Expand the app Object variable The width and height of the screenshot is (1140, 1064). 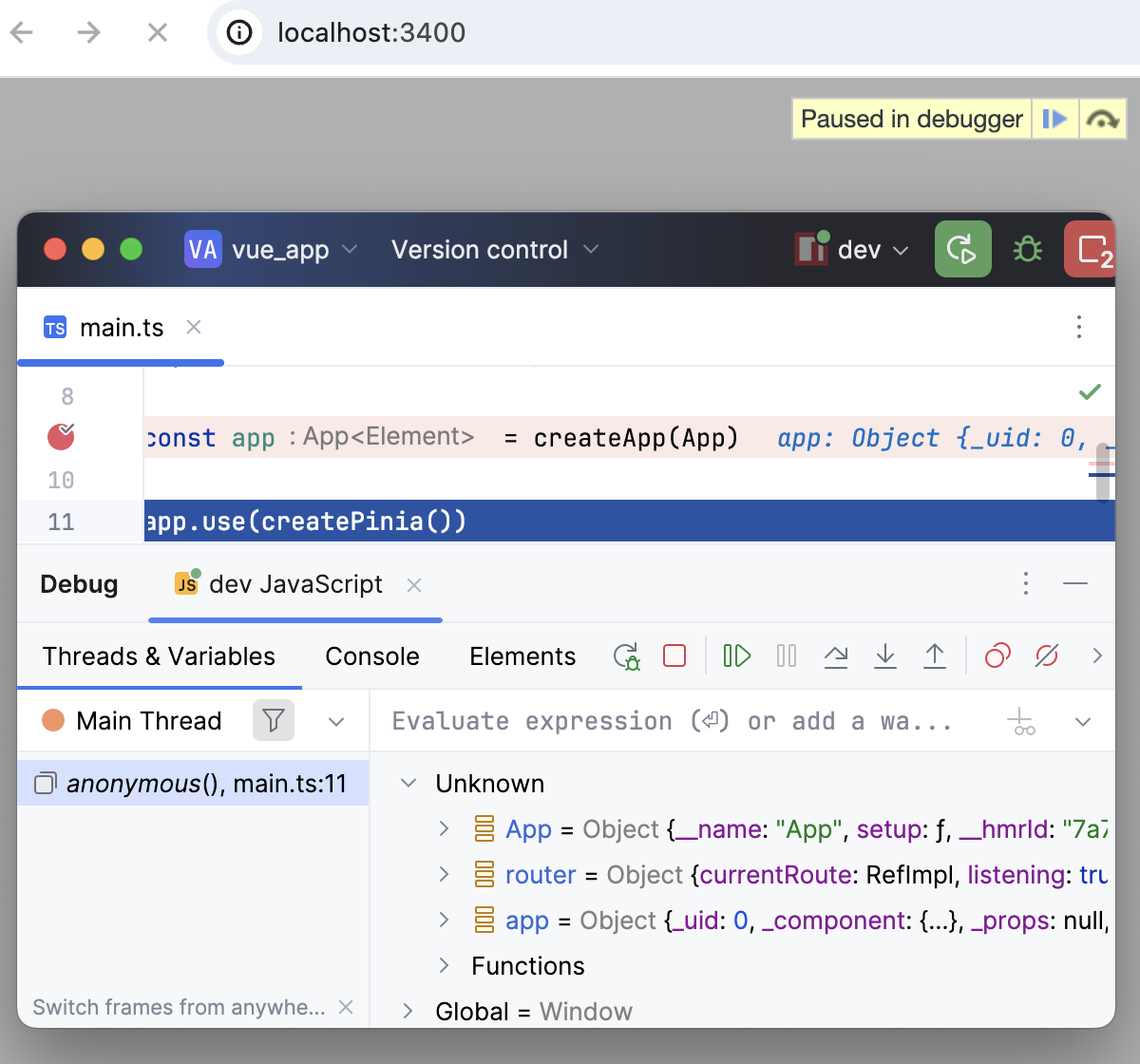pyautogui.click(x=443, y=920)
